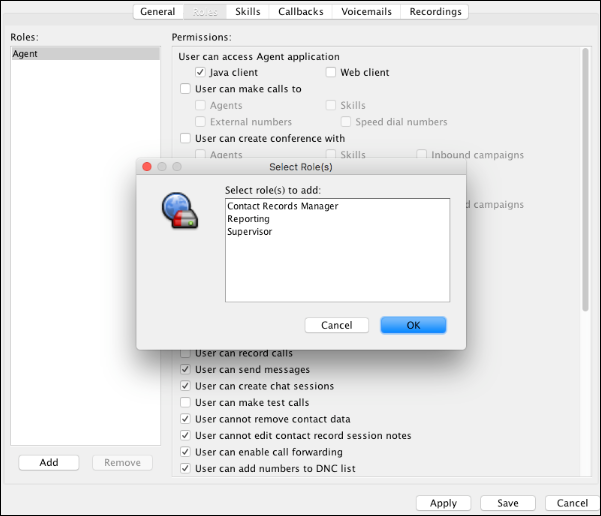Toggle User cannot edit session notes
This screenshot has width=601, height=516.
[185, 435]
